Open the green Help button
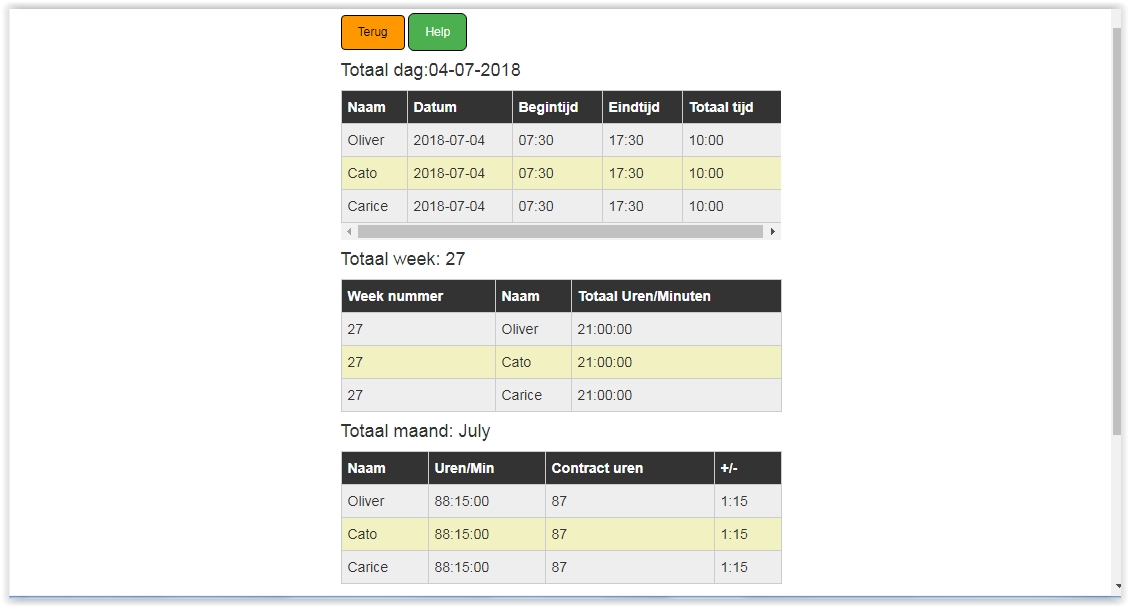 coord(437,32)
